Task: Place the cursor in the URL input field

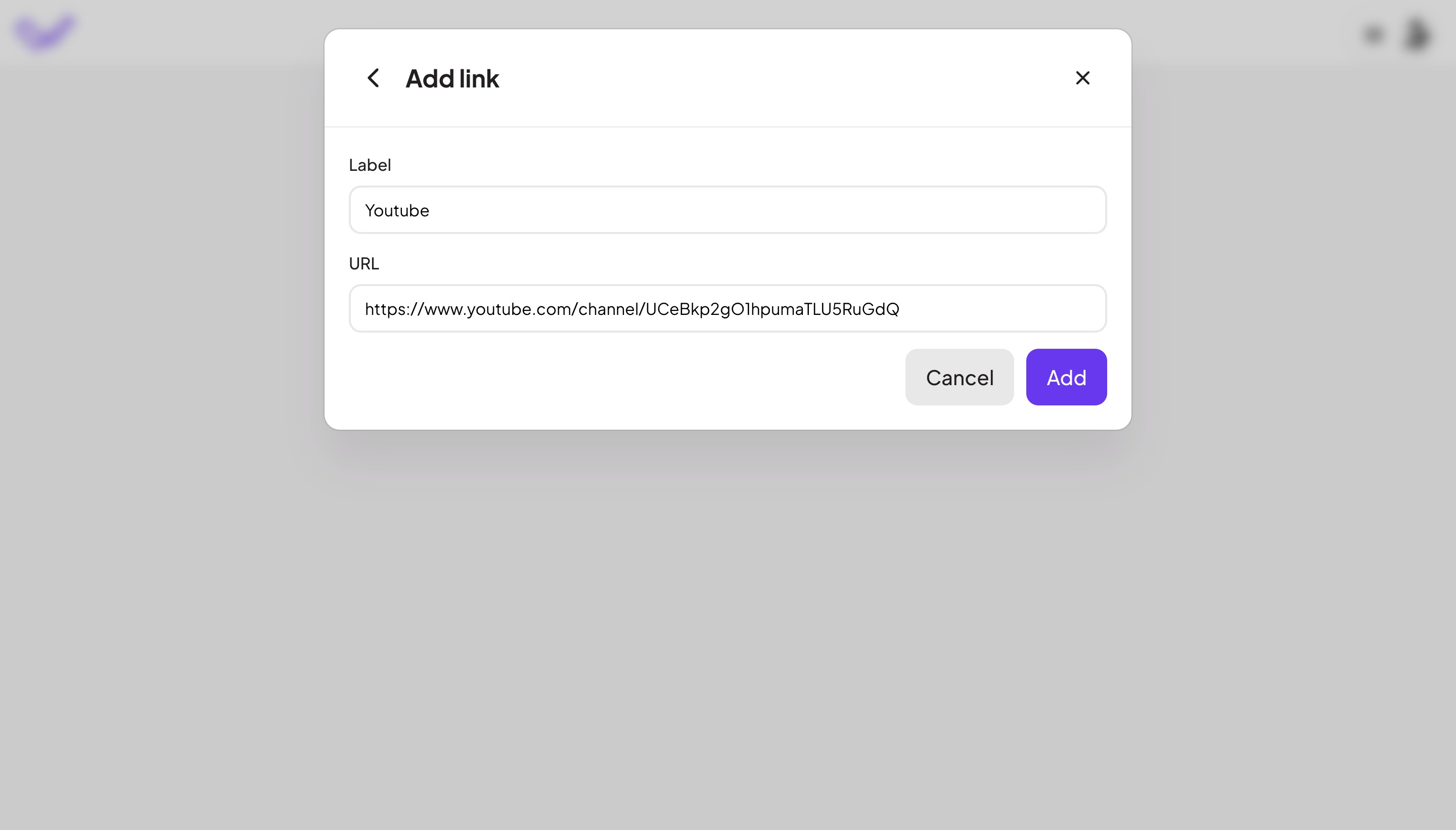Action: coord(727,308)
